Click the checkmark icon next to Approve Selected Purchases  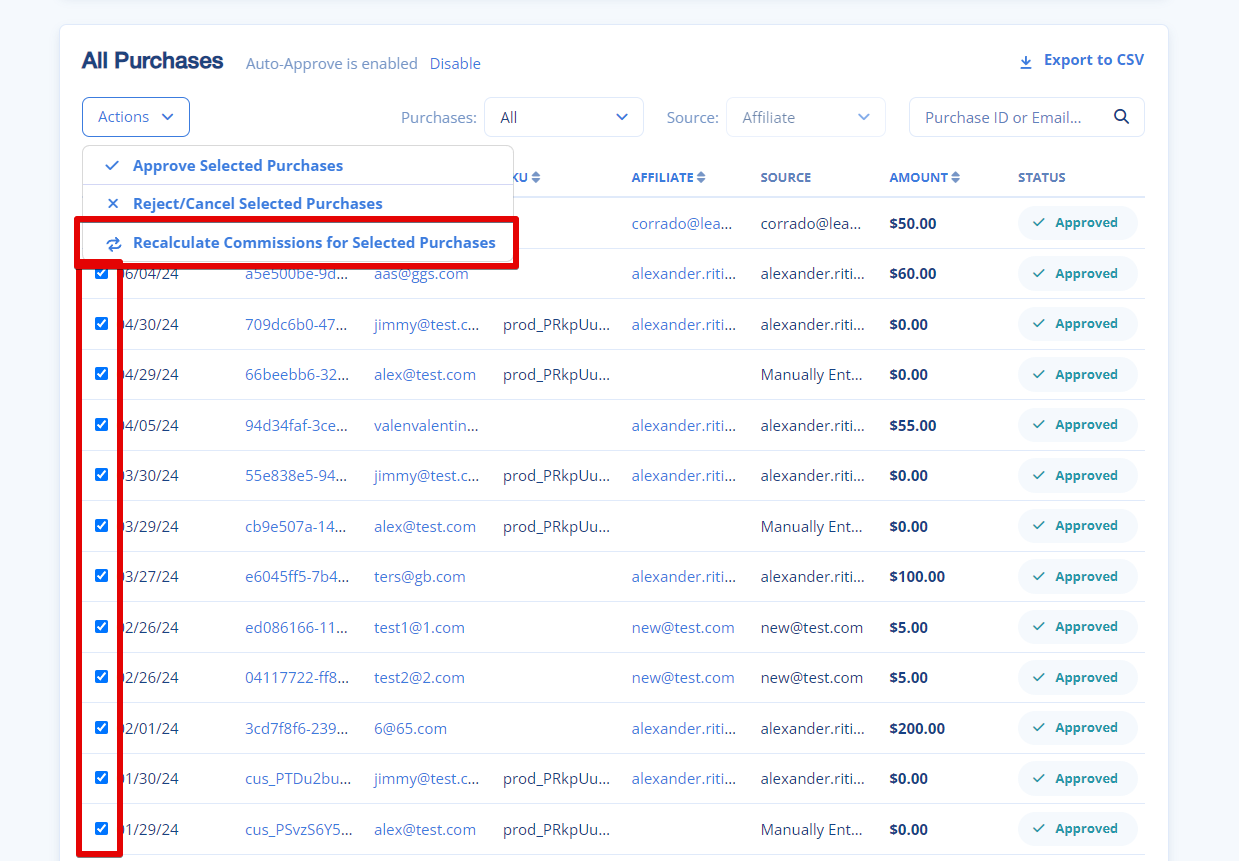[111, 165]
